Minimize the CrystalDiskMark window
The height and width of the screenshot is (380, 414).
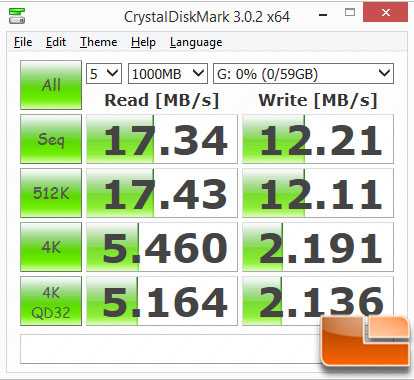click(x=323, y=15)
